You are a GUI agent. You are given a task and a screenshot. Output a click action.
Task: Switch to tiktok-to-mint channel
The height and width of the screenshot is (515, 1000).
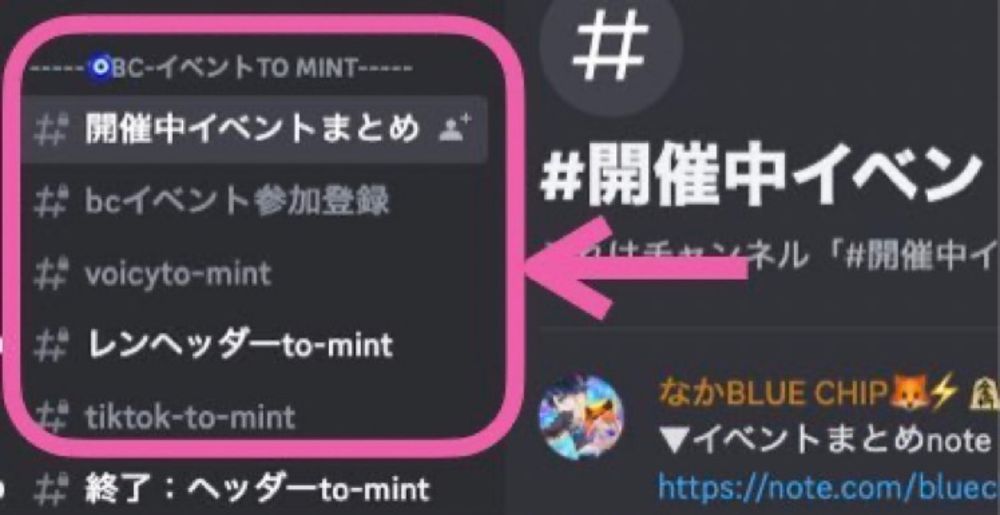click(x=254, y=417)
